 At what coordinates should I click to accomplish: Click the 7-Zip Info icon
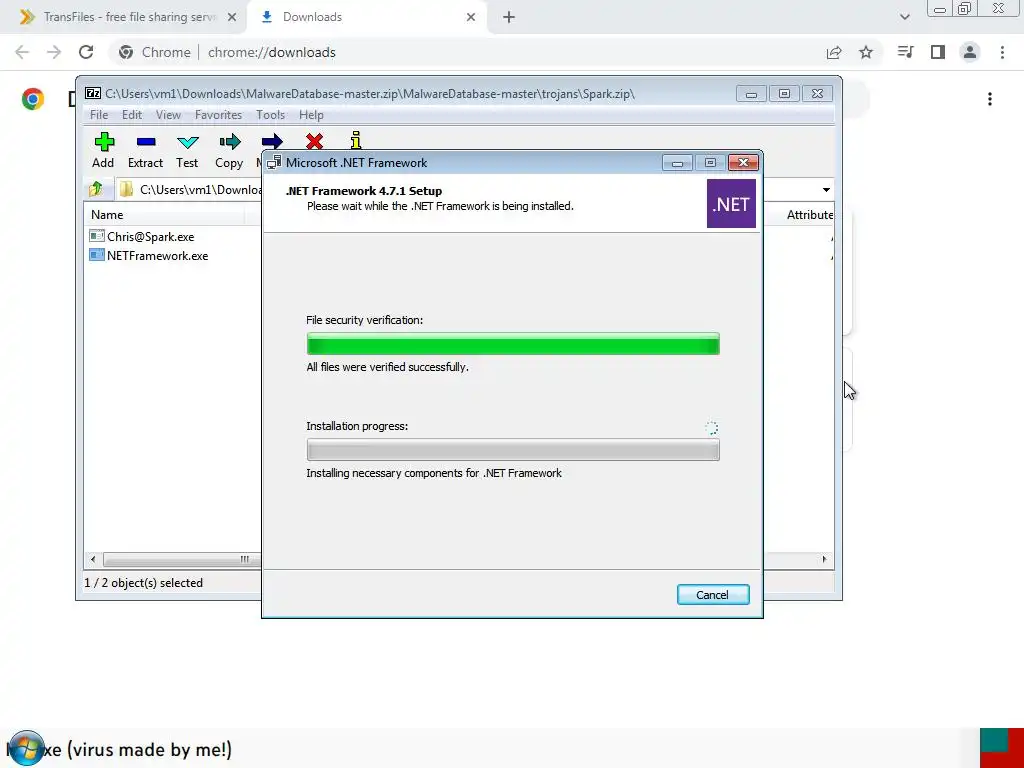point(356,140)
